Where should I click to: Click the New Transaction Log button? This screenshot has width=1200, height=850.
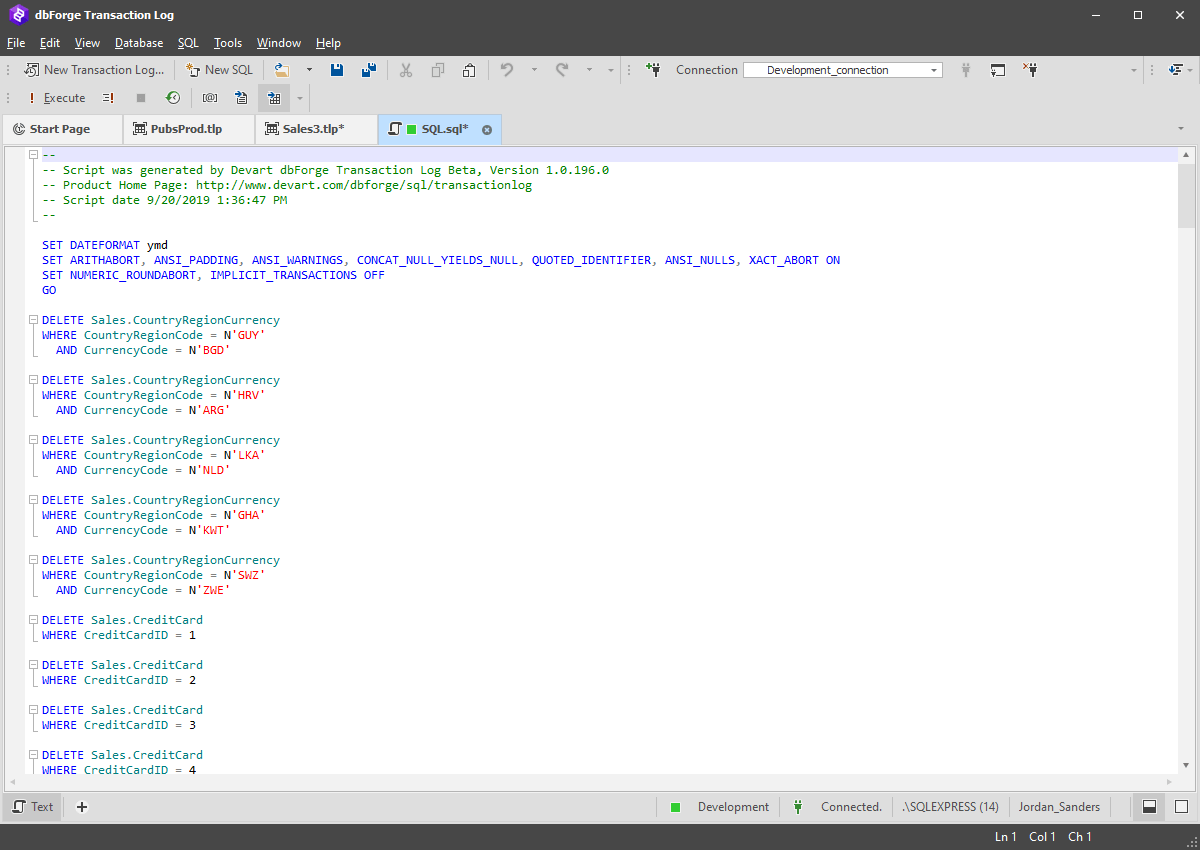pos(94,70)
